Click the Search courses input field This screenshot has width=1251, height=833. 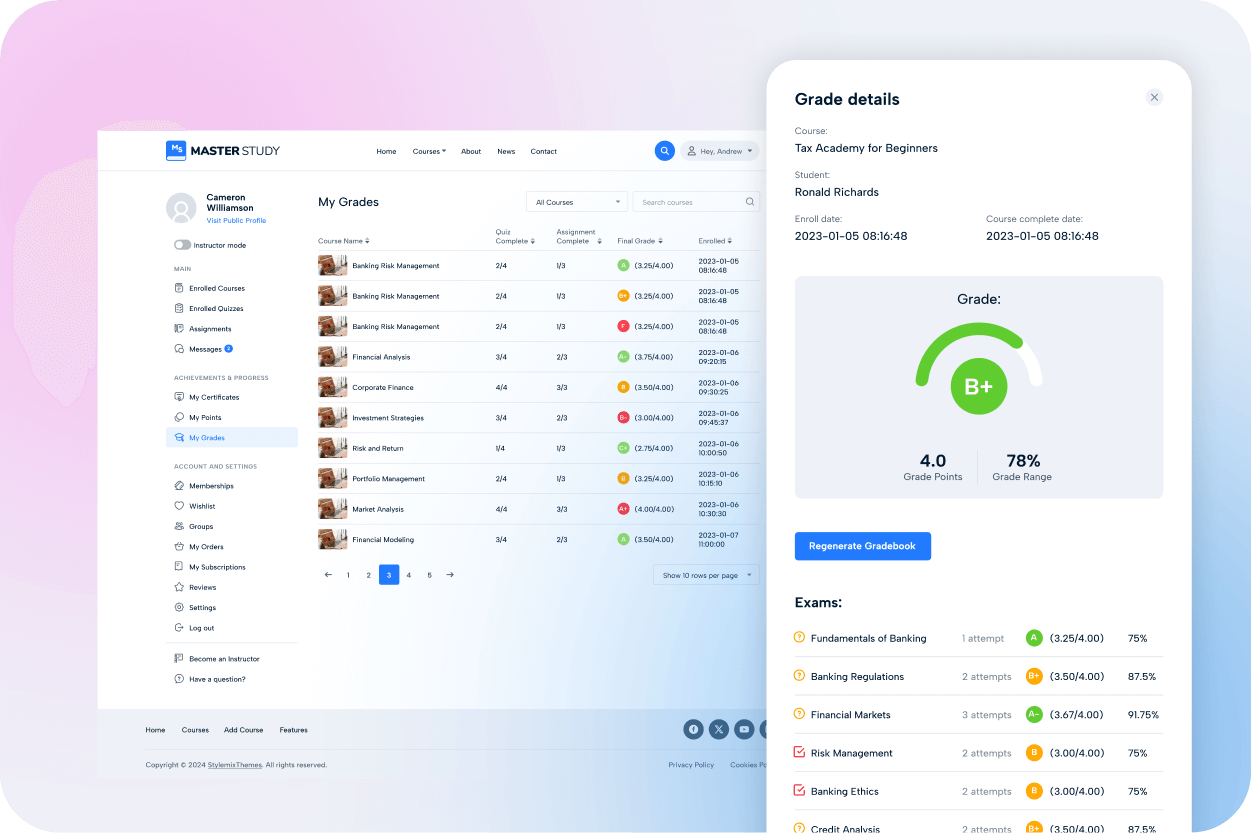pyautogui.click(x=690, y=202)
